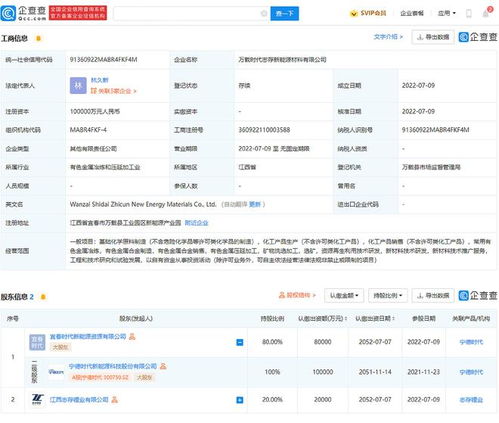
Task: Clear the search box using the gear icon
Action: pos(264,13)
